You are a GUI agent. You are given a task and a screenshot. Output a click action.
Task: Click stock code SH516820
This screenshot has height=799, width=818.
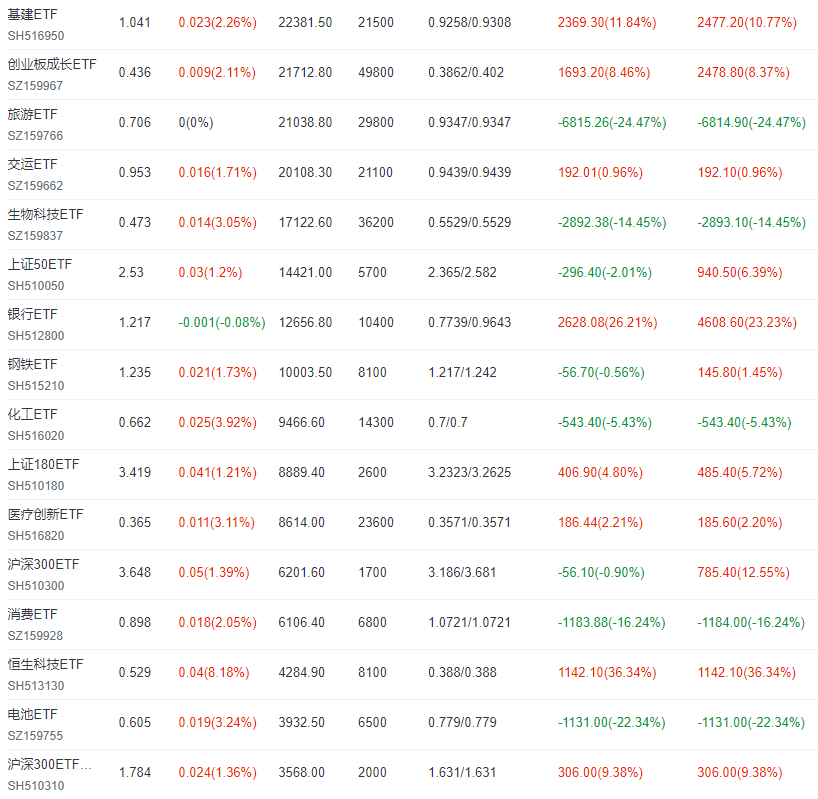(36, 536)
